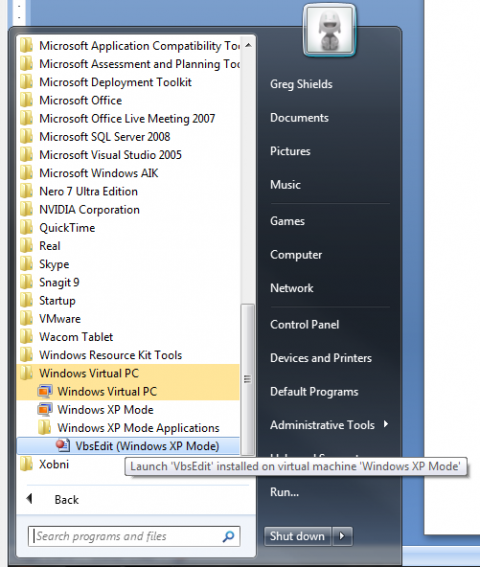Select the Xobni folder label
Viewport: 480px width, 567px height.
pyautogui.click(x=54, y=464)
